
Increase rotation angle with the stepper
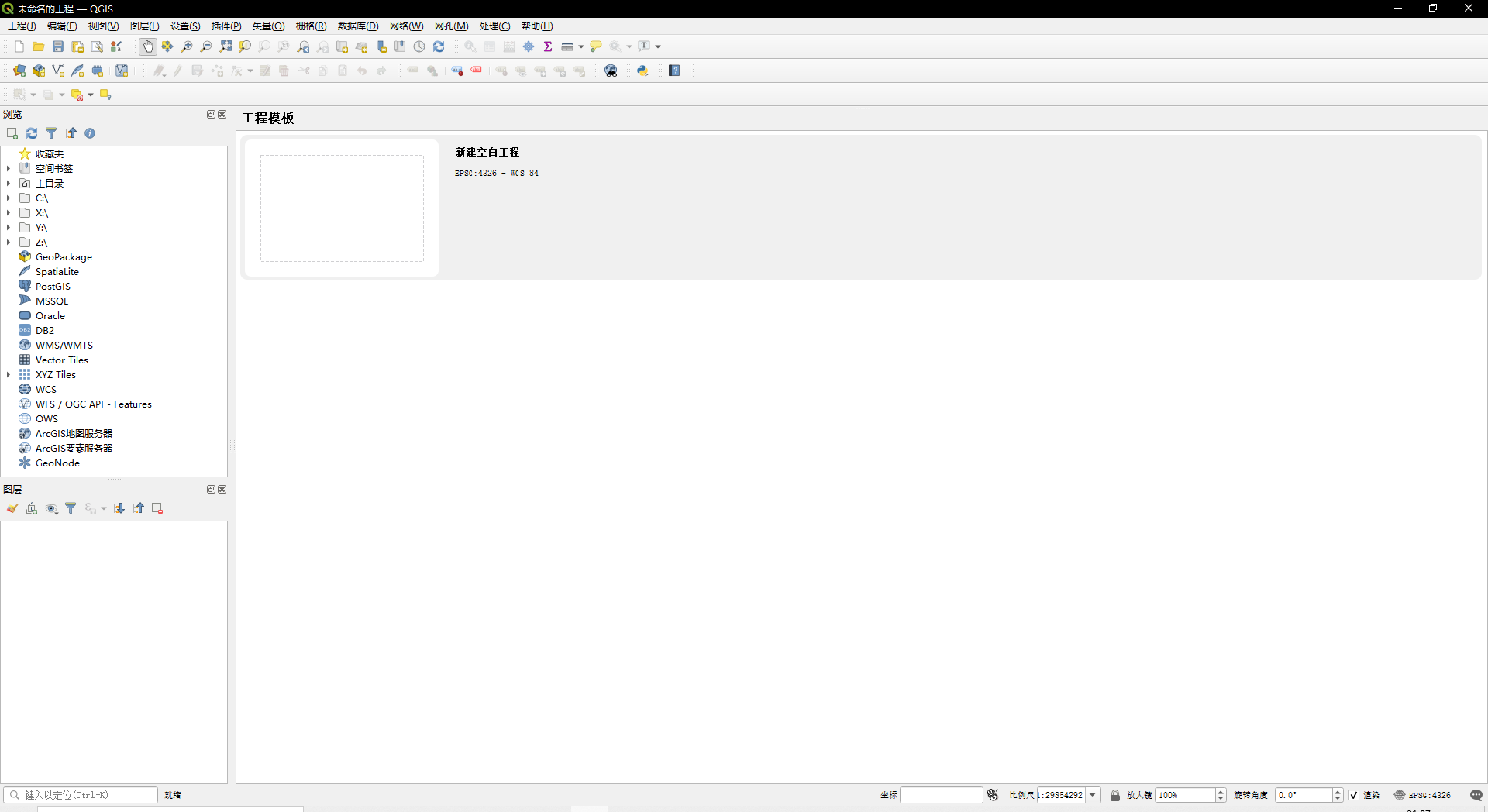coord(1338,791)
